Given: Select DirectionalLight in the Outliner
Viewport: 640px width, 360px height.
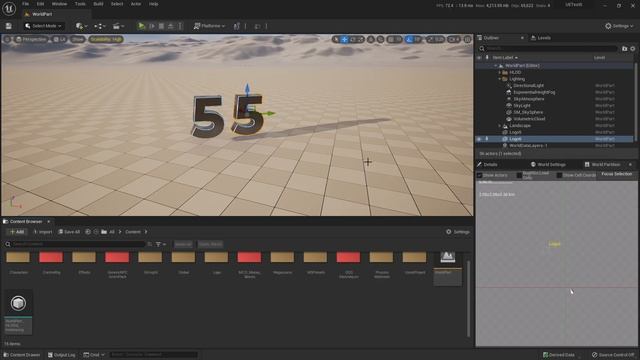Looking at the screenshot, I should click(x=528, y=86).
